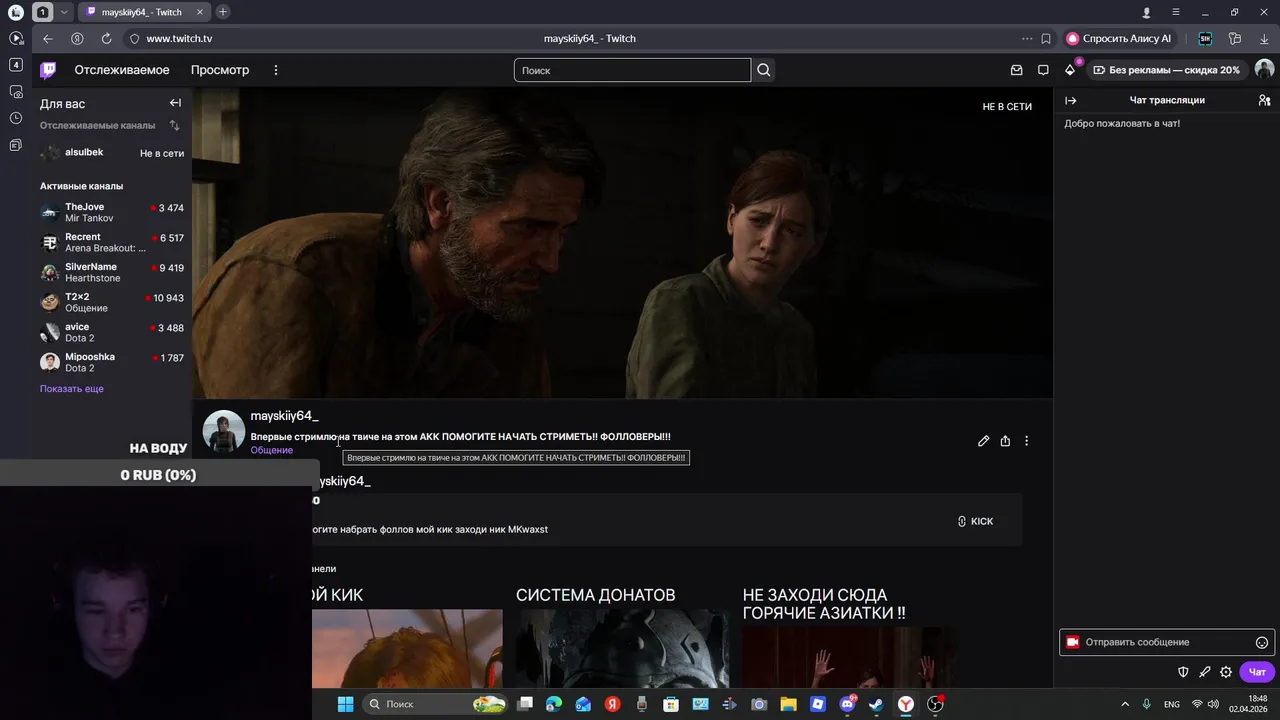Open mayskiiy64_ channel name link
The height and width of the screenshot is (720, 1280).
(x=284, y=415)
